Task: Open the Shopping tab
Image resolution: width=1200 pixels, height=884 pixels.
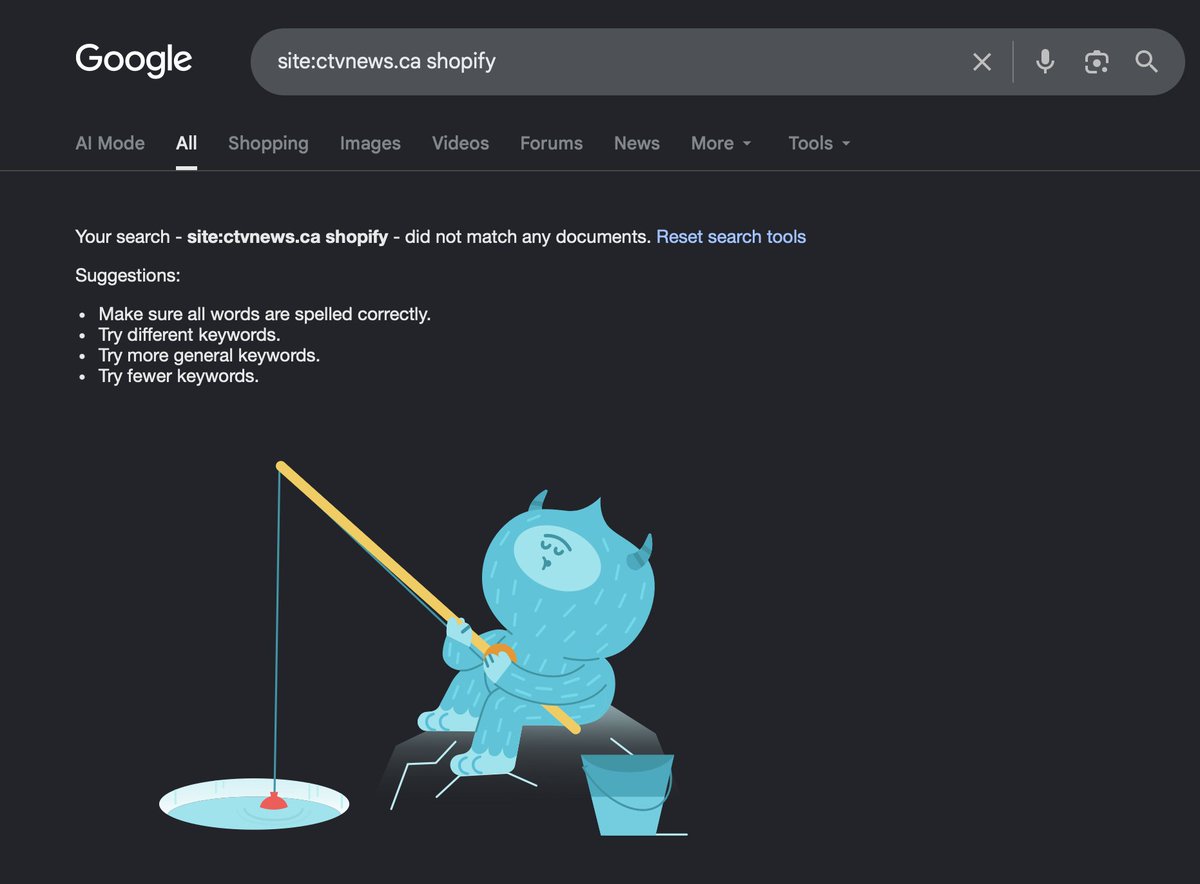Action: (268, 143)
